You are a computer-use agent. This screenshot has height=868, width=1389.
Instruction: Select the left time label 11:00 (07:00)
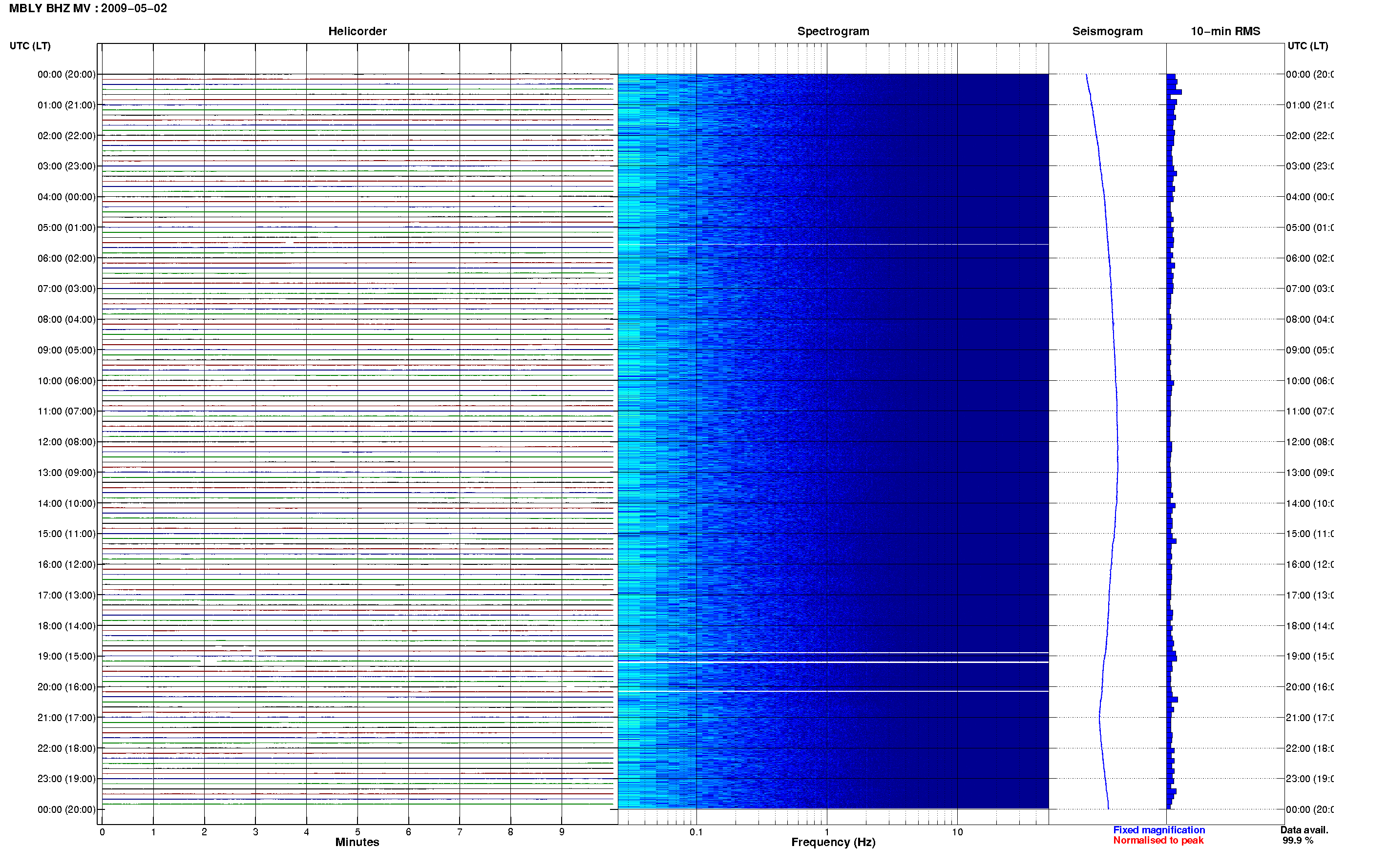[x=66, y=411]
